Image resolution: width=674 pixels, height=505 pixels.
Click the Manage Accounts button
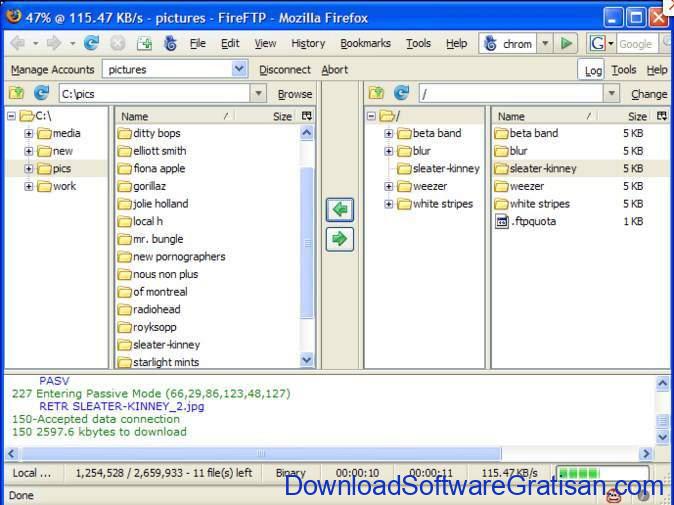tap(52, 70)
